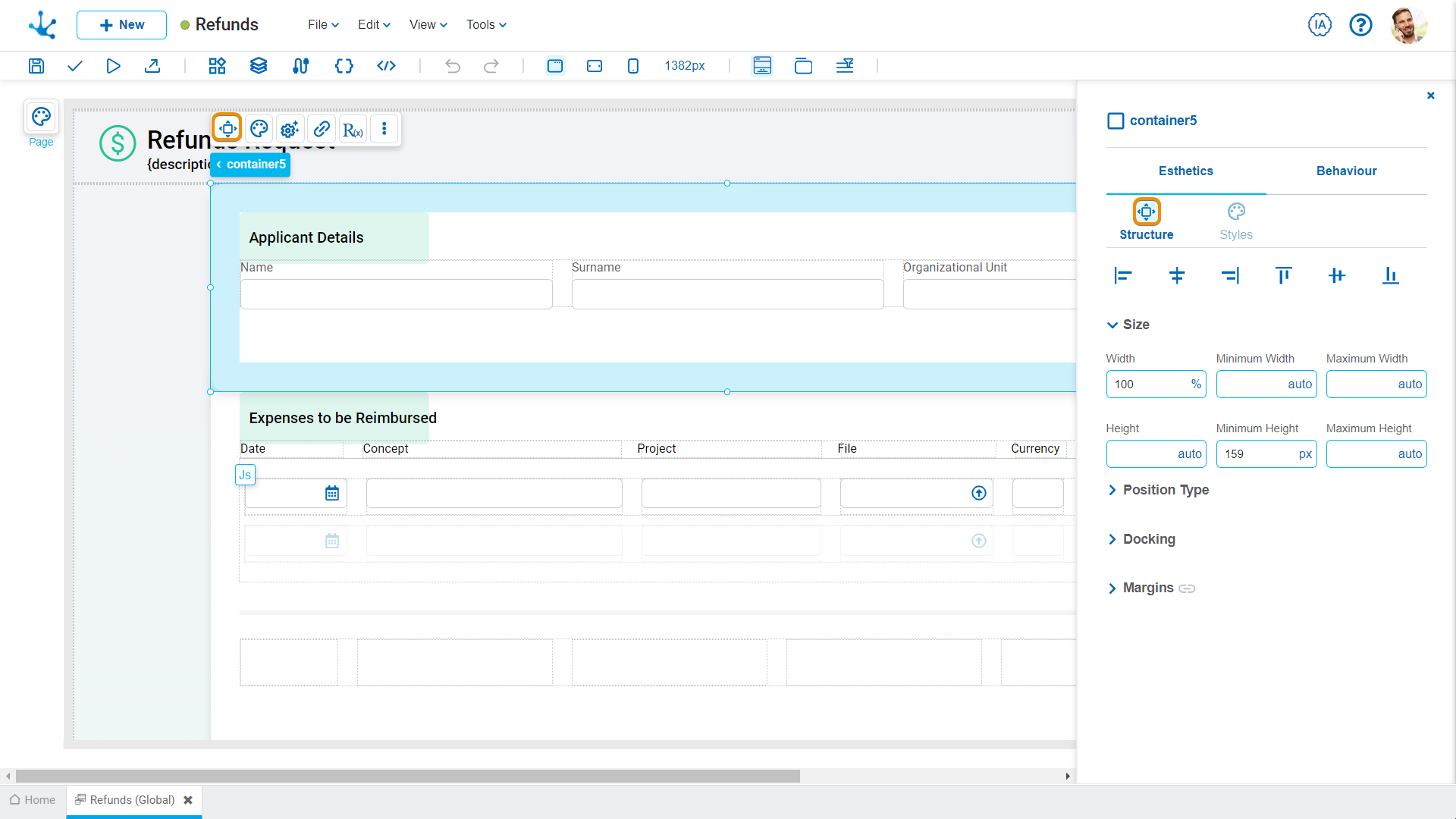Toggle desktop viewport preview mode
This screenshot has height=819, width=1456.
click(x=555, y=66)
